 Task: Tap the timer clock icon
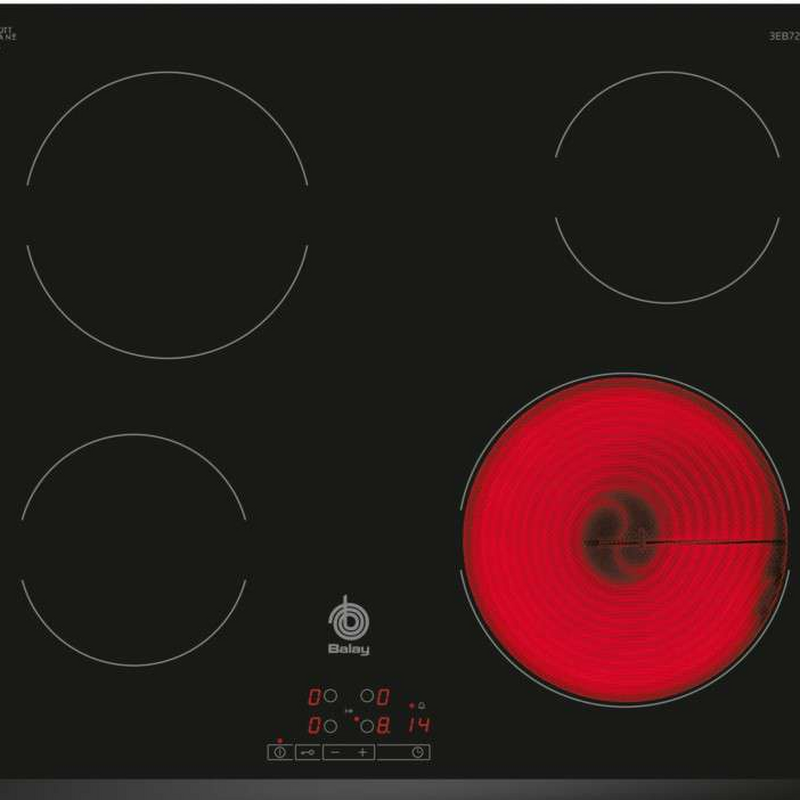[x=418, y=752]
